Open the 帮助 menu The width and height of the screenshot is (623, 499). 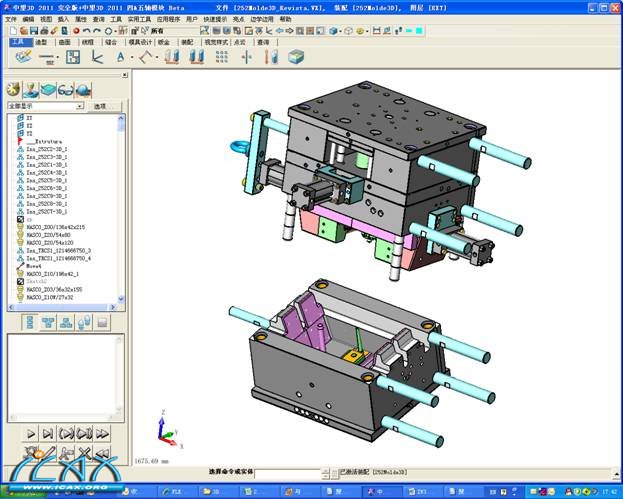[286, 19]
